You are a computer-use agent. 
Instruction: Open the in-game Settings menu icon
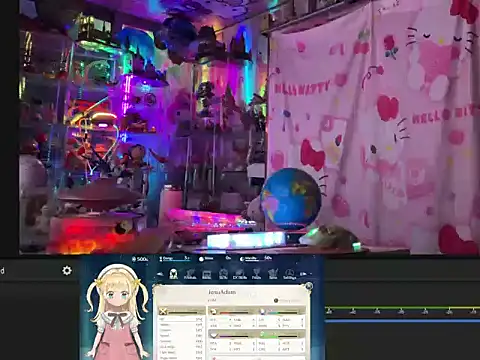[x=289, y=274]
